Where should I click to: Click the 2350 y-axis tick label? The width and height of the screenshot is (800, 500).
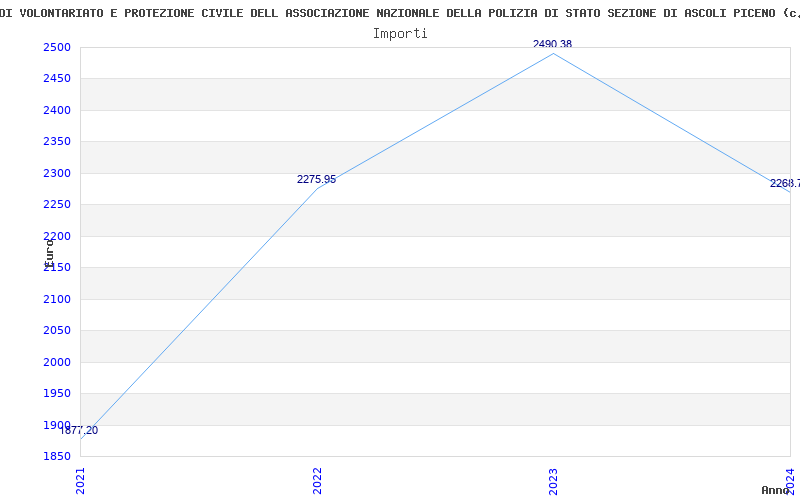pyautogui.click(x=57, y=141)
